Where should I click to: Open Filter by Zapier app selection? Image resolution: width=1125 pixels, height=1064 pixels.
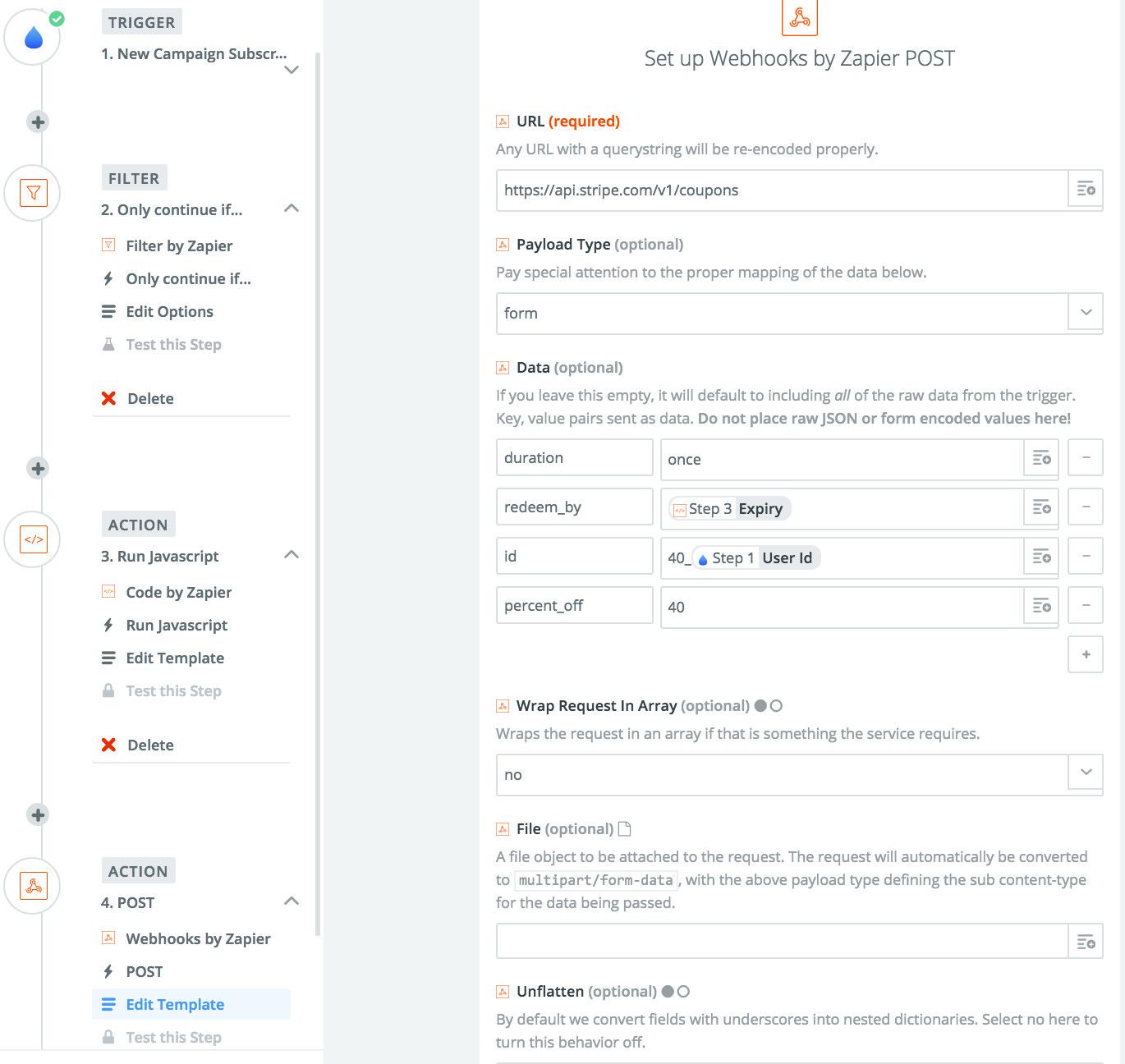pyautogui.click(x=179, y=245)
